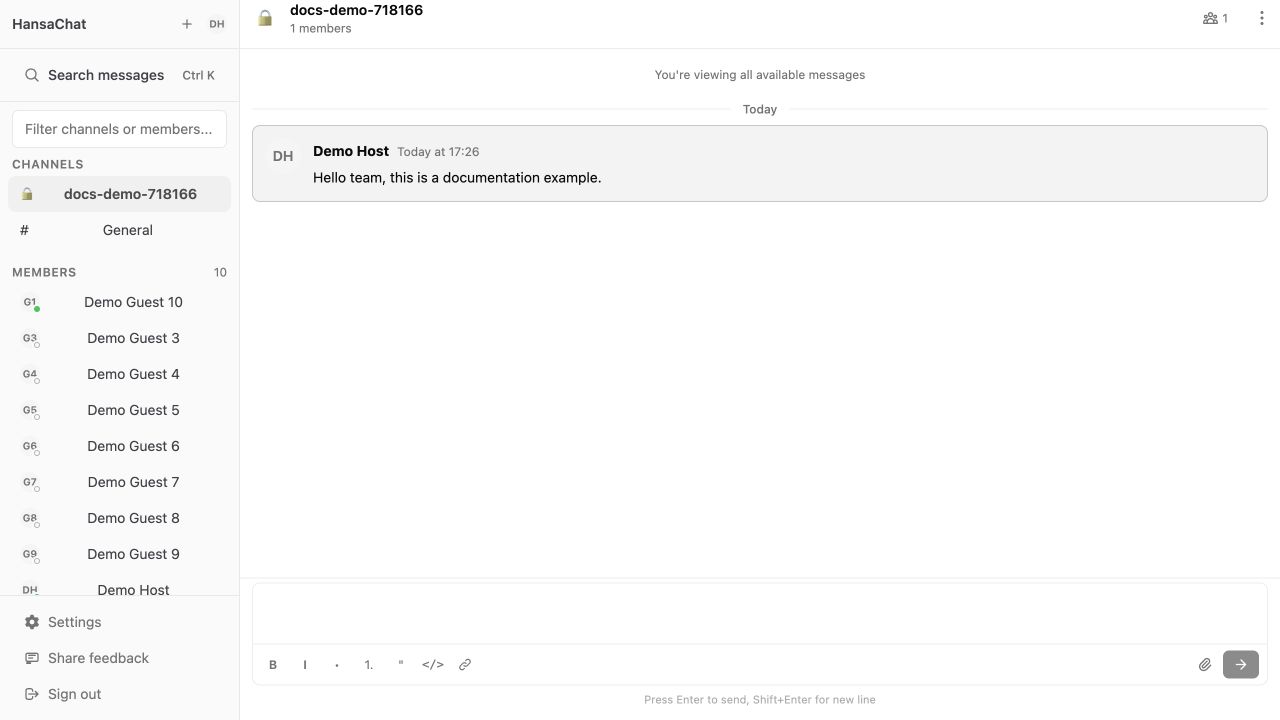Viewport: 1280px width, 720px height.
Task: Open the channel's three-dot options menu
Action: [x=1261, y=18]
